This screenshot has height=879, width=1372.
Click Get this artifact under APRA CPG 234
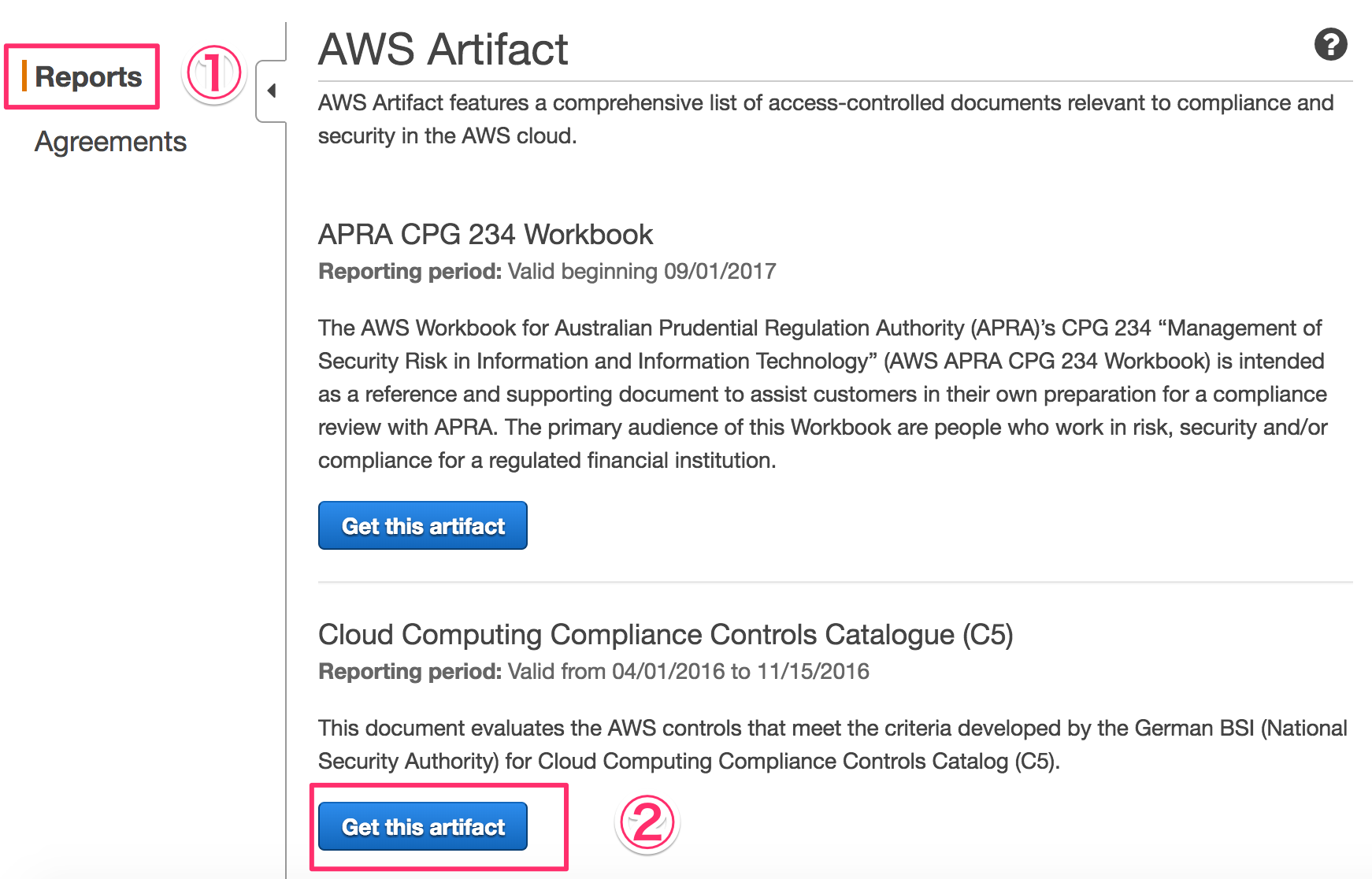coord(422,525)
